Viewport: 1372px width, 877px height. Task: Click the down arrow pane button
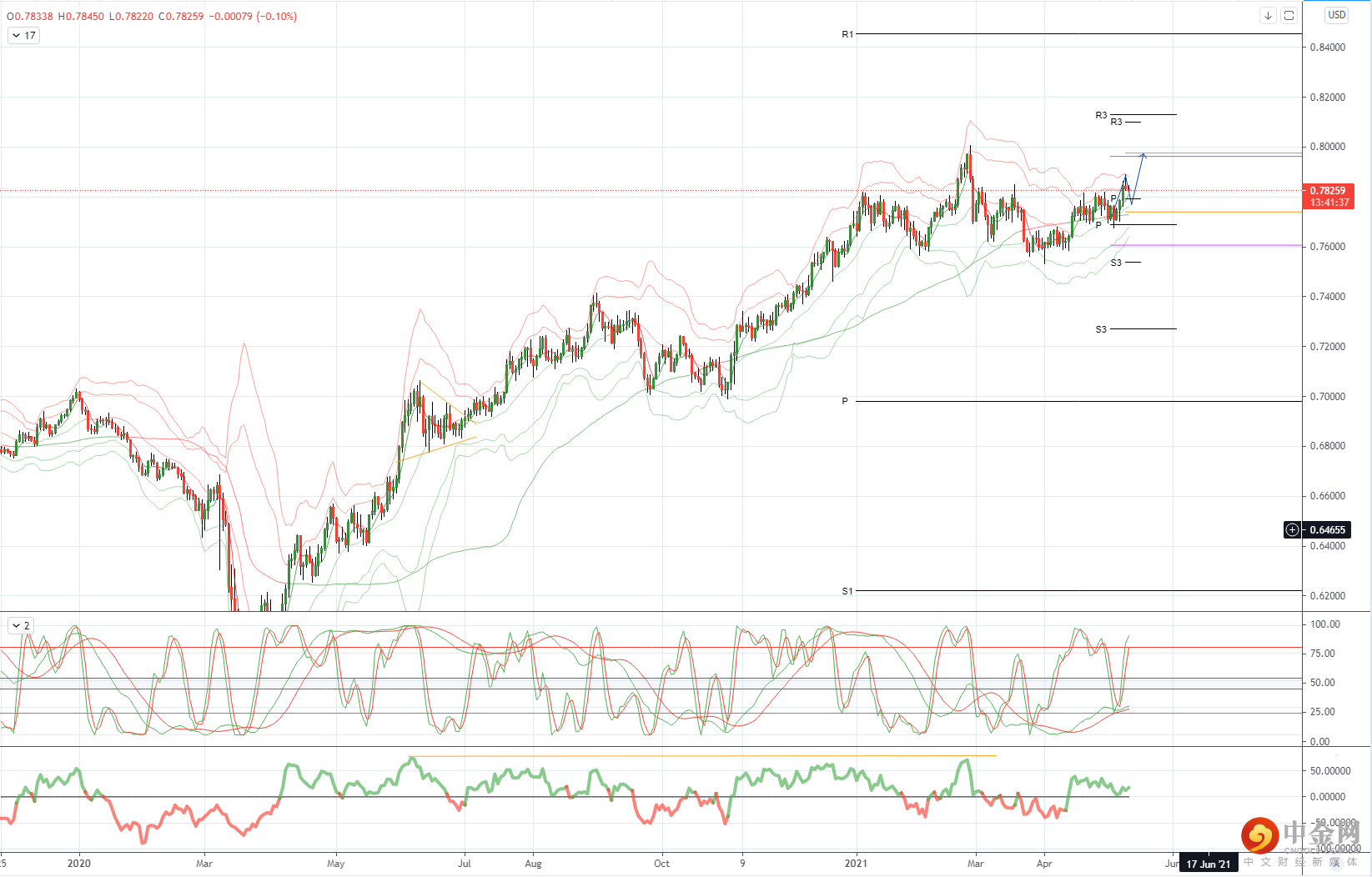(x=1268, y=15)
